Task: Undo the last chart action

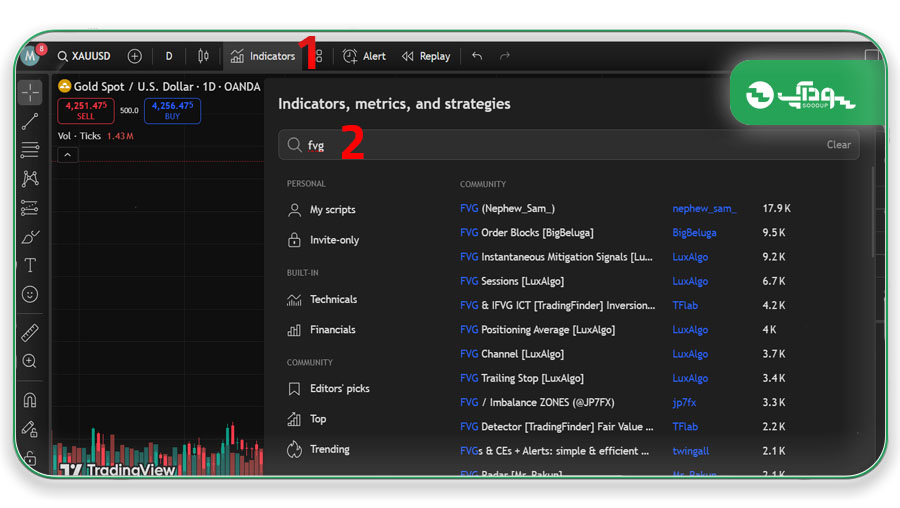Action: [x=477, y=56]
